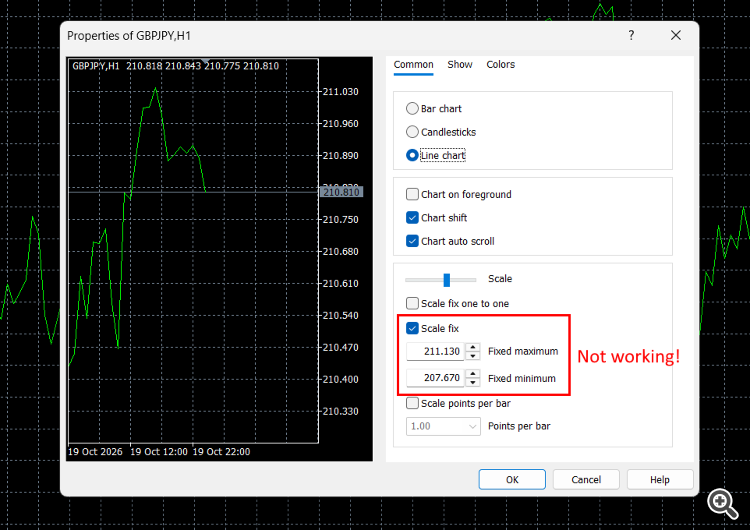The height and width of the screenshot is (530, 750).
Task: Click the Fixed maximum label
Action: (523, 351)
